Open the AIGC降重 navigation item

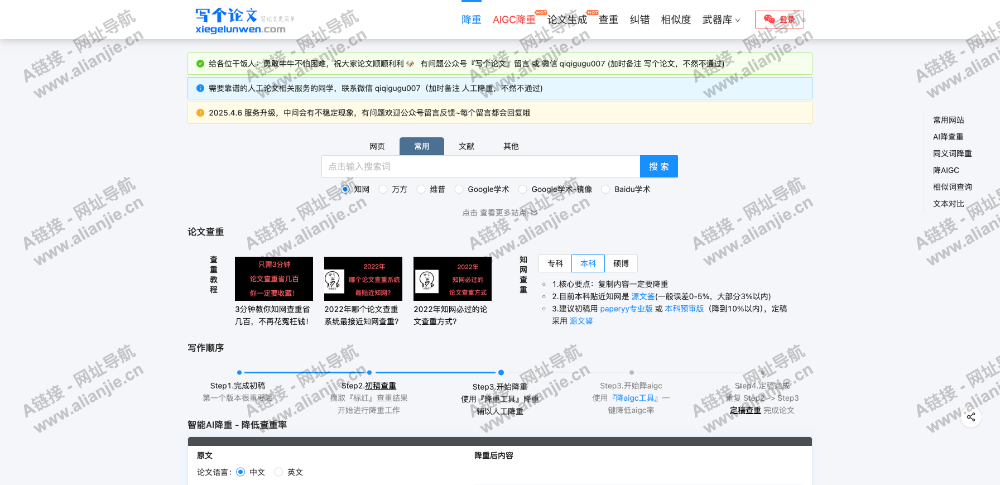tap(514, 19)
